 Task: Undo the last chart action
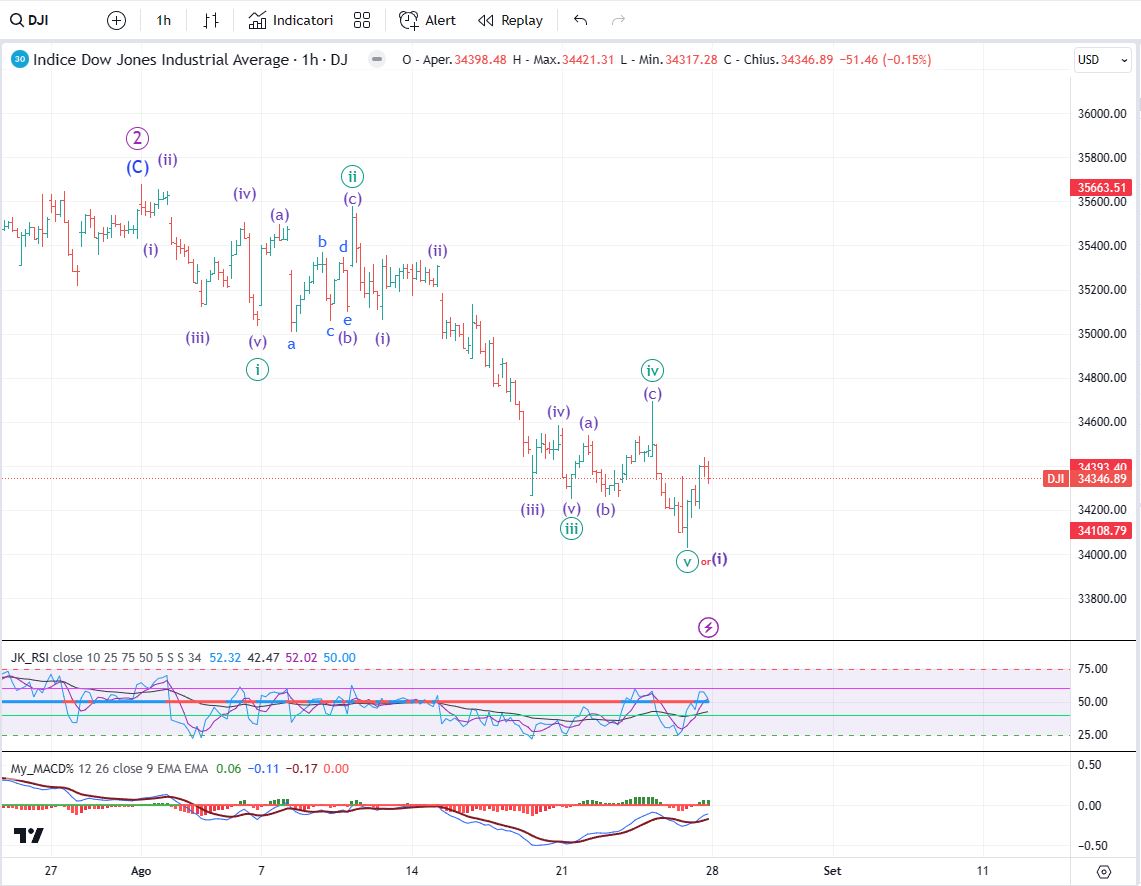click(x=581, y=20)
